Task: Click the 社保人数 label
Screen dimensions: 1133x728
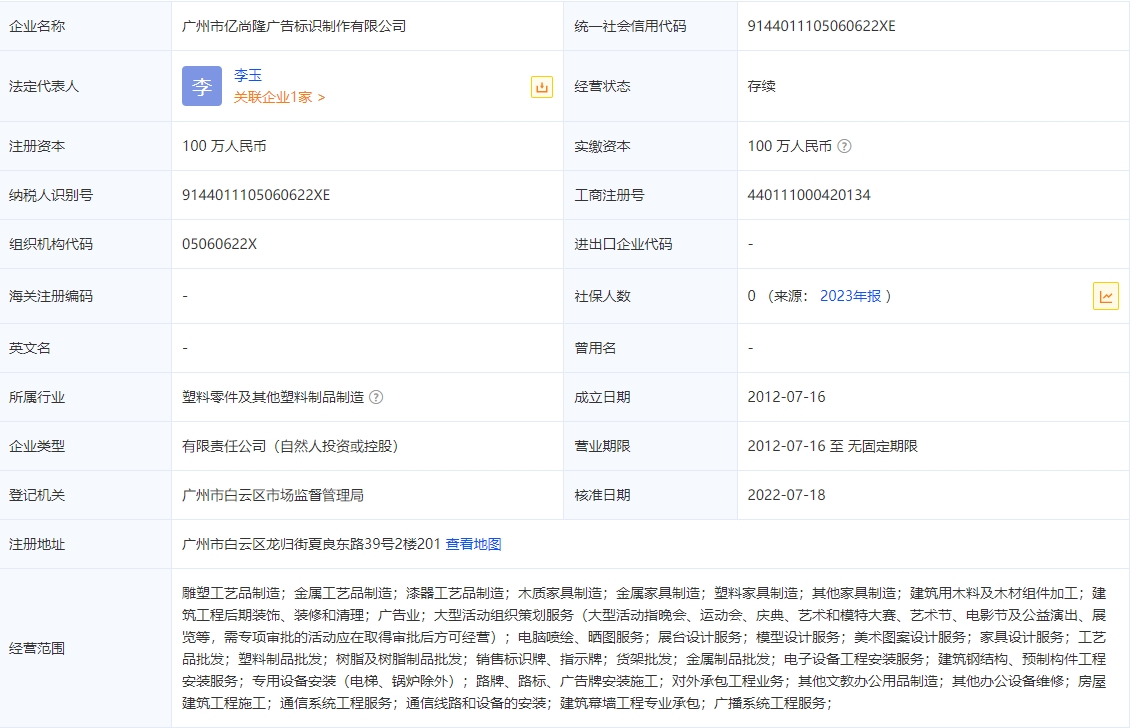Action: [603, 296]
